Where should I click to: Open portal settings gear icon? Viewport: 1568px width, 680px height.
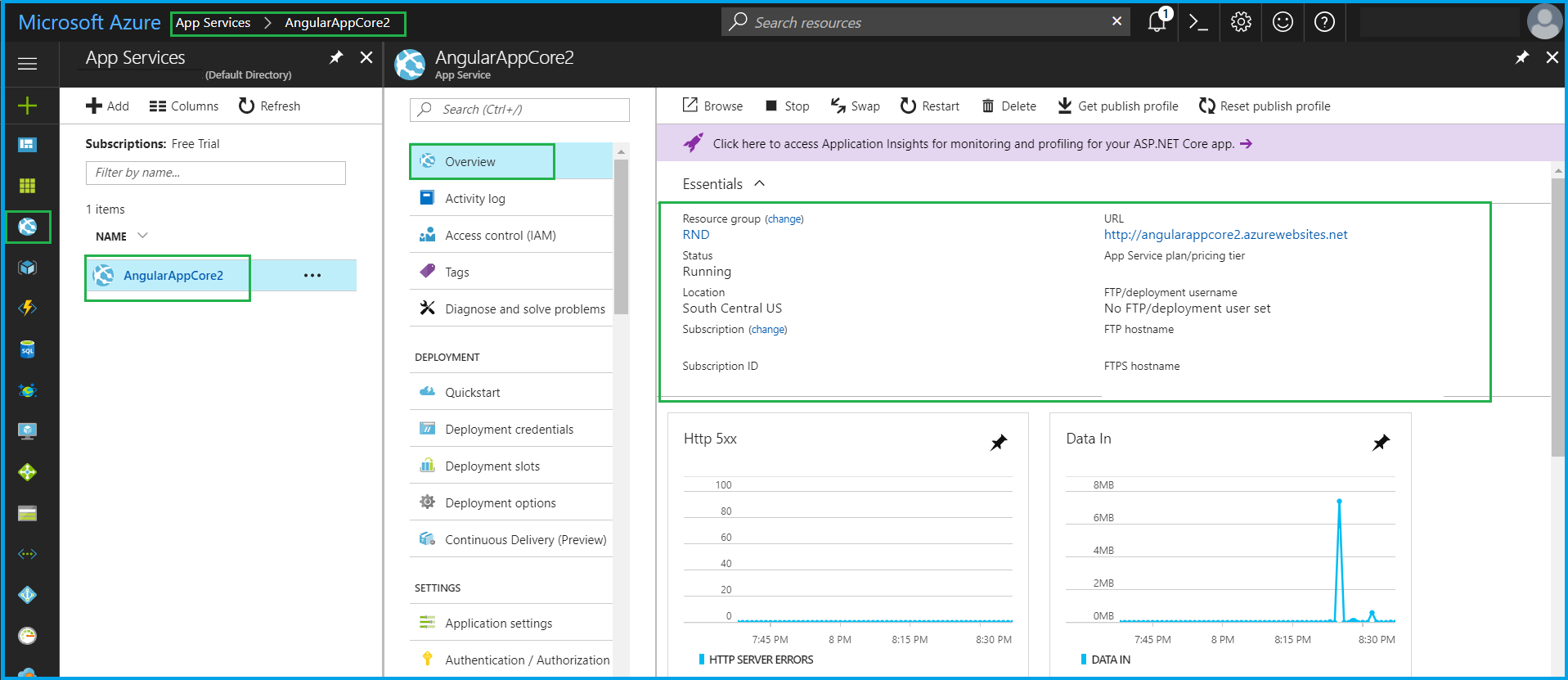[x=1241, y=22]
